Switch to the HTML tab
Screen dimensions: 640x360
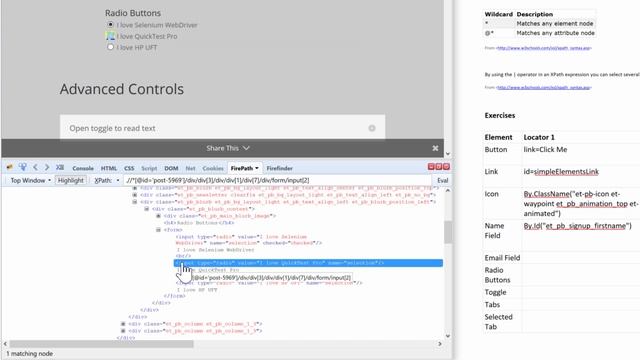click(x=109, y=168)
